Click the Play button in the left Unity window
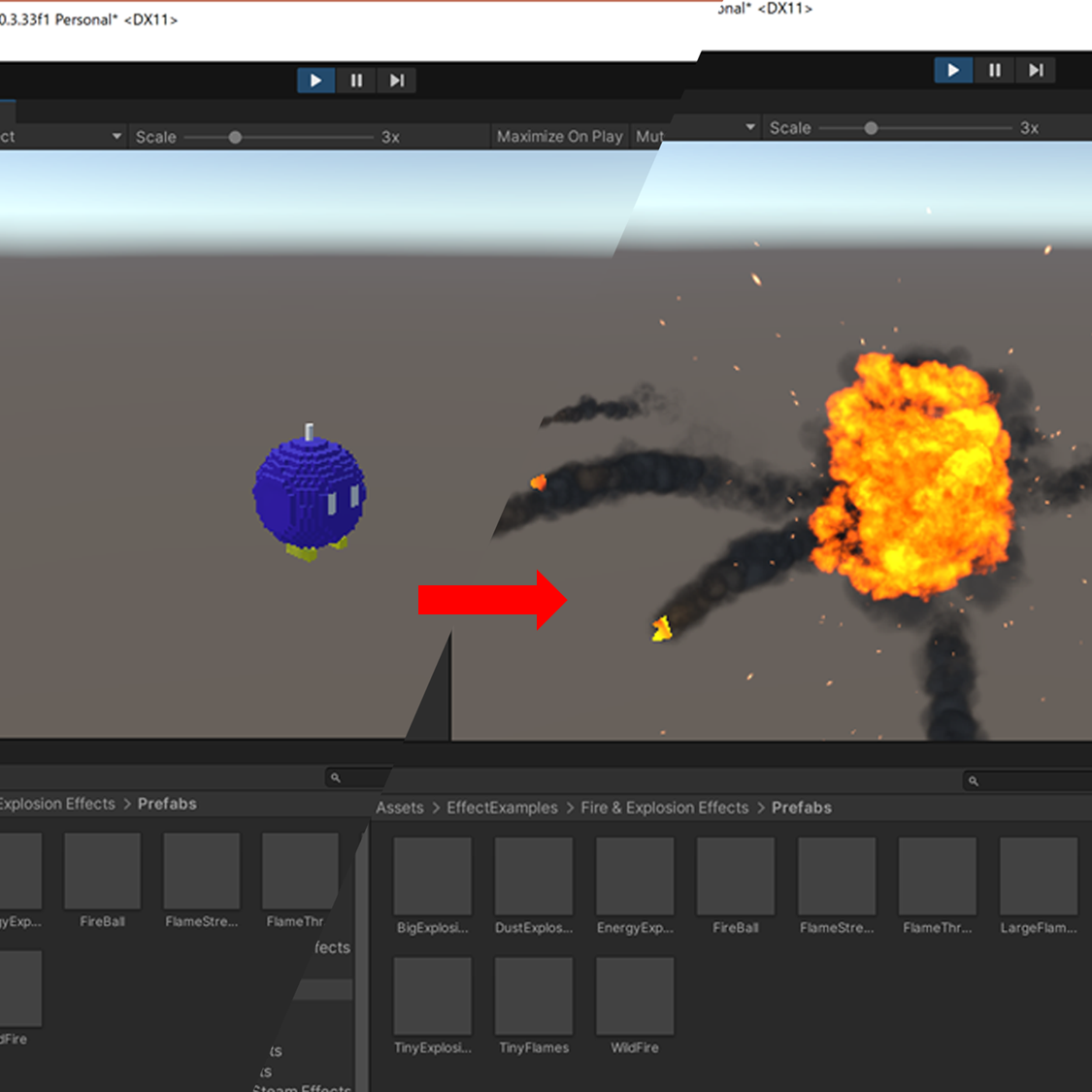 pos(315,81)
